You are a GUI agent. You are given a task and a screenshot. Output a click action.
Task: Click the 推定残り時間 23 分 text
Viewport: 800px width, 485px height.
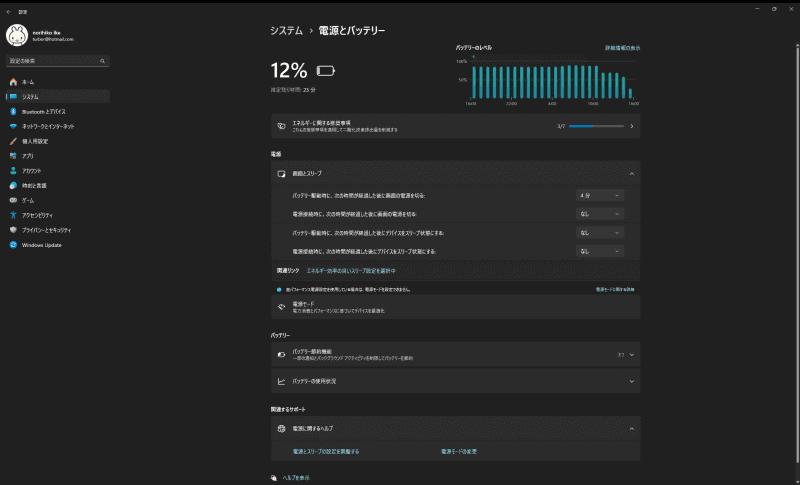(293, 90)
